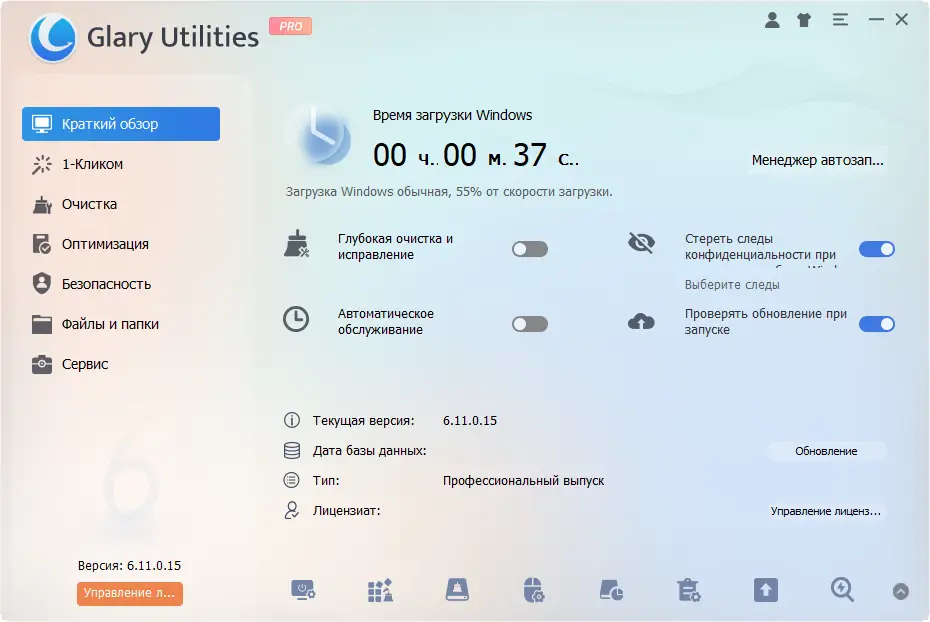Viewport: 930px width, 622px height.
Task: Click the defragmentation blocks icon in bottom toolbar
Action: point(379,590)
